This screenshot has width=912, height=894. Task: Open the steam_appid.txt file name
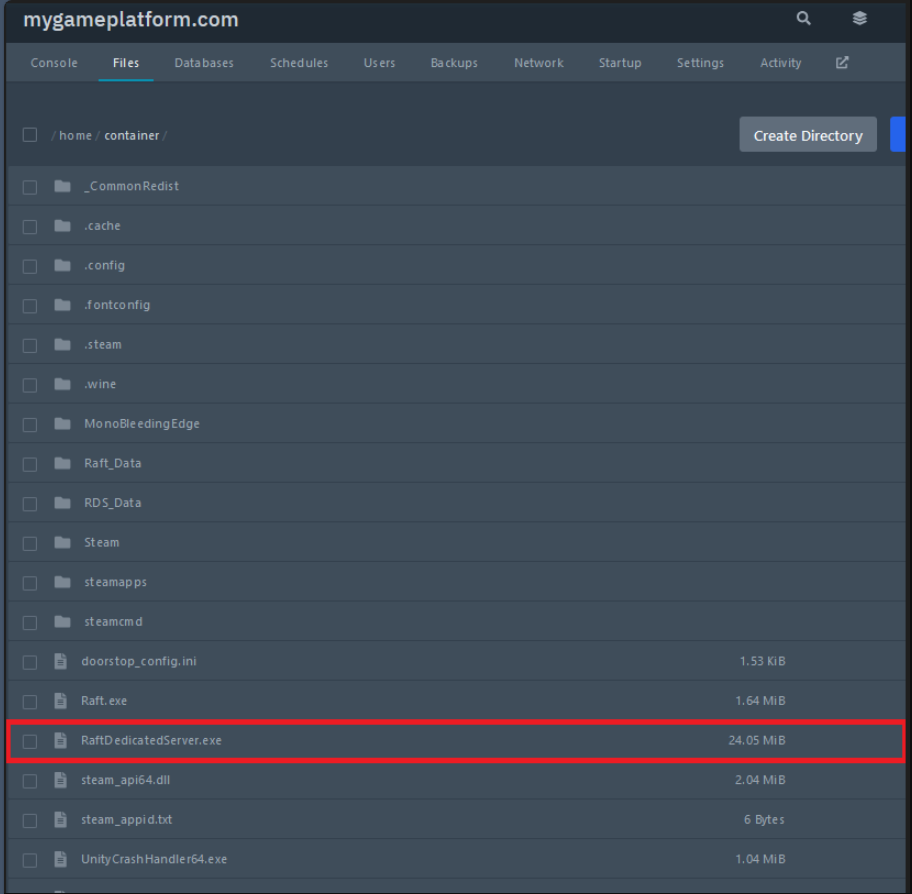click(127, 820)
